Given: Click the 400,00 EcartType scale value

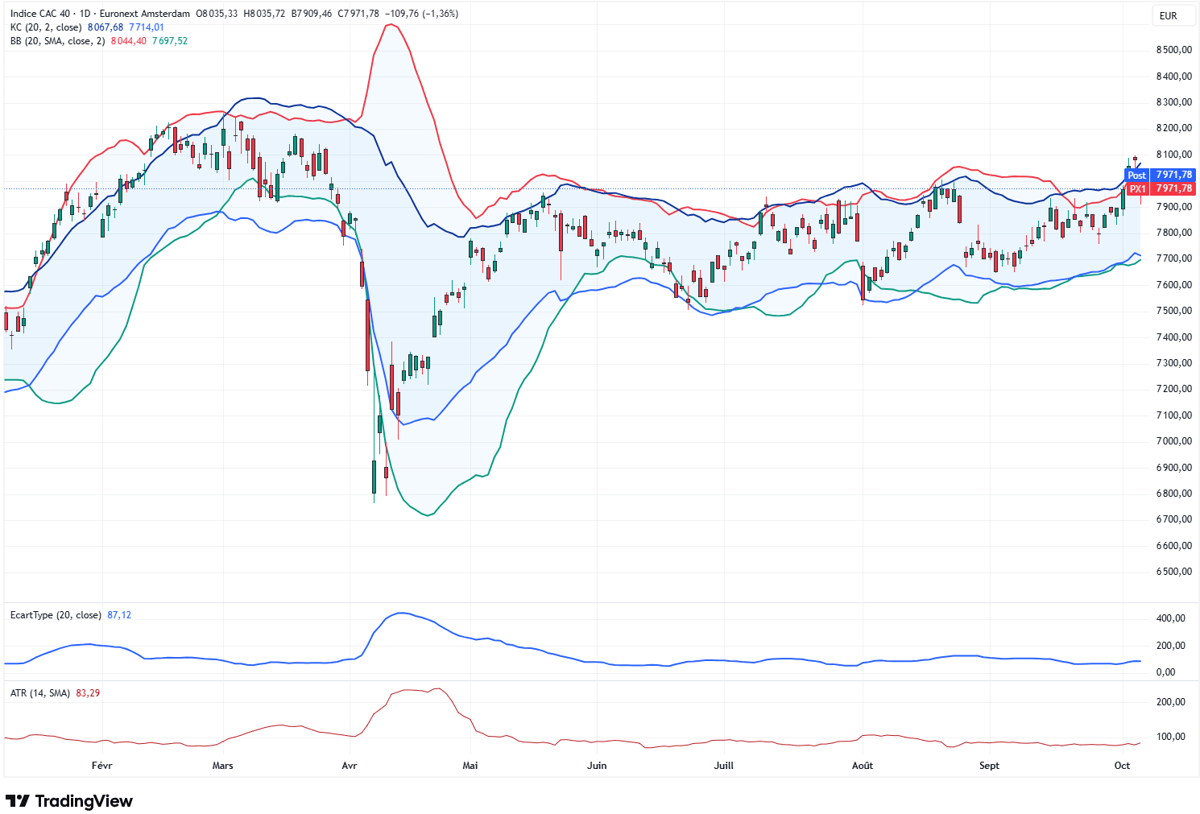Looking at the screenshot, I should pos(1171,619).
